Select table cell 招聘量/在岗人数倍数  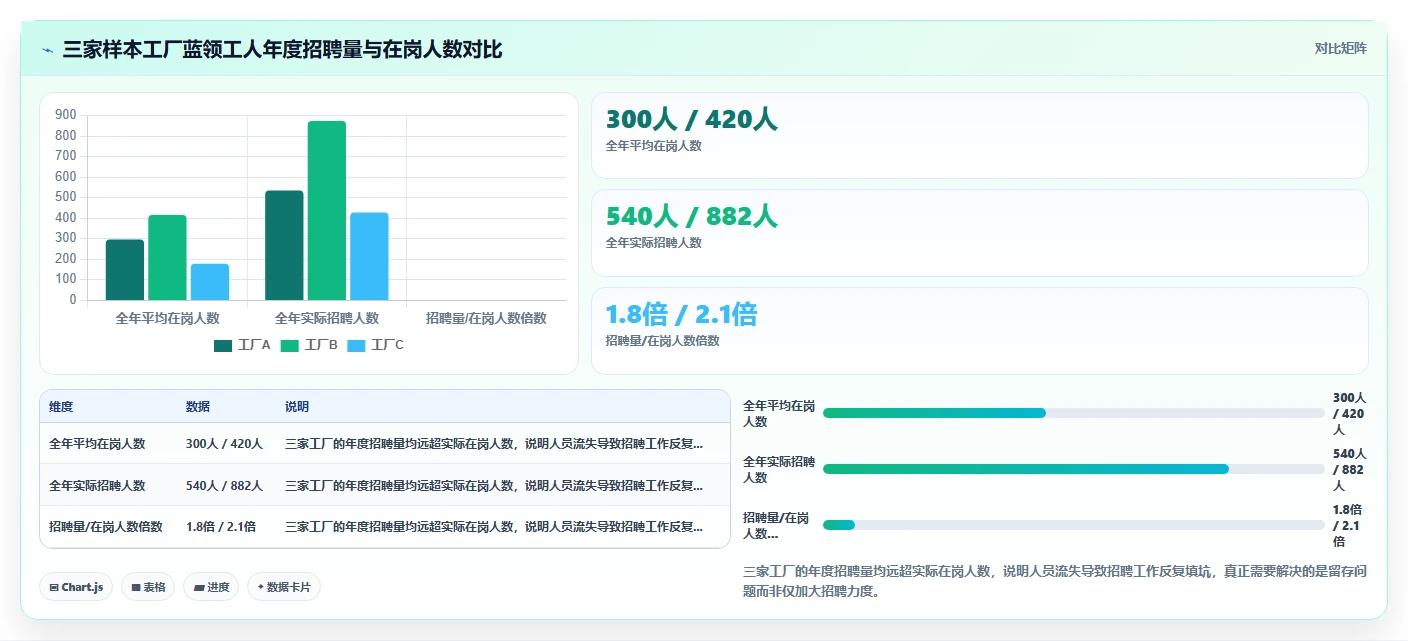point(106,527)
